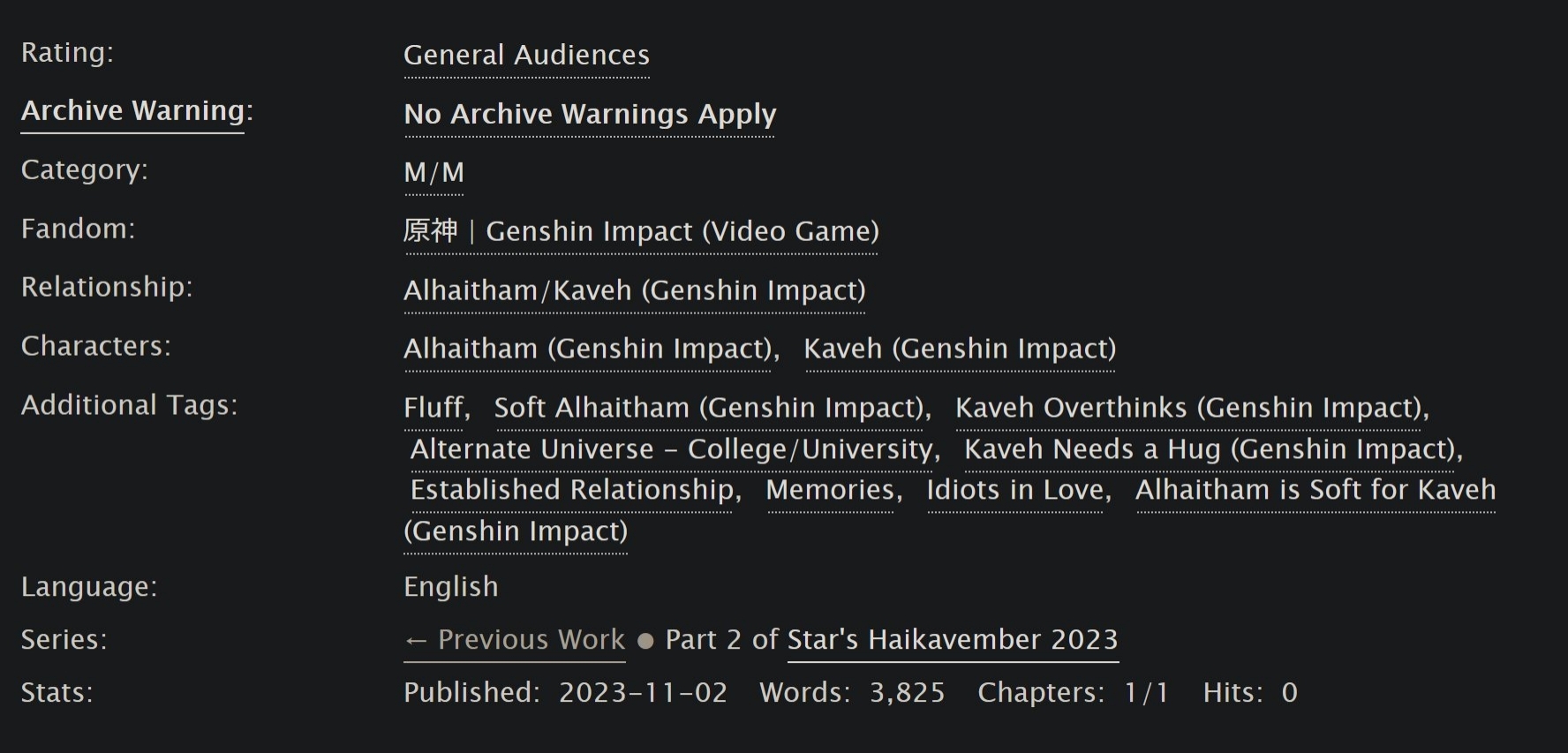
Task: Click the Alhaitham character tag
Action: click(588, 350)
